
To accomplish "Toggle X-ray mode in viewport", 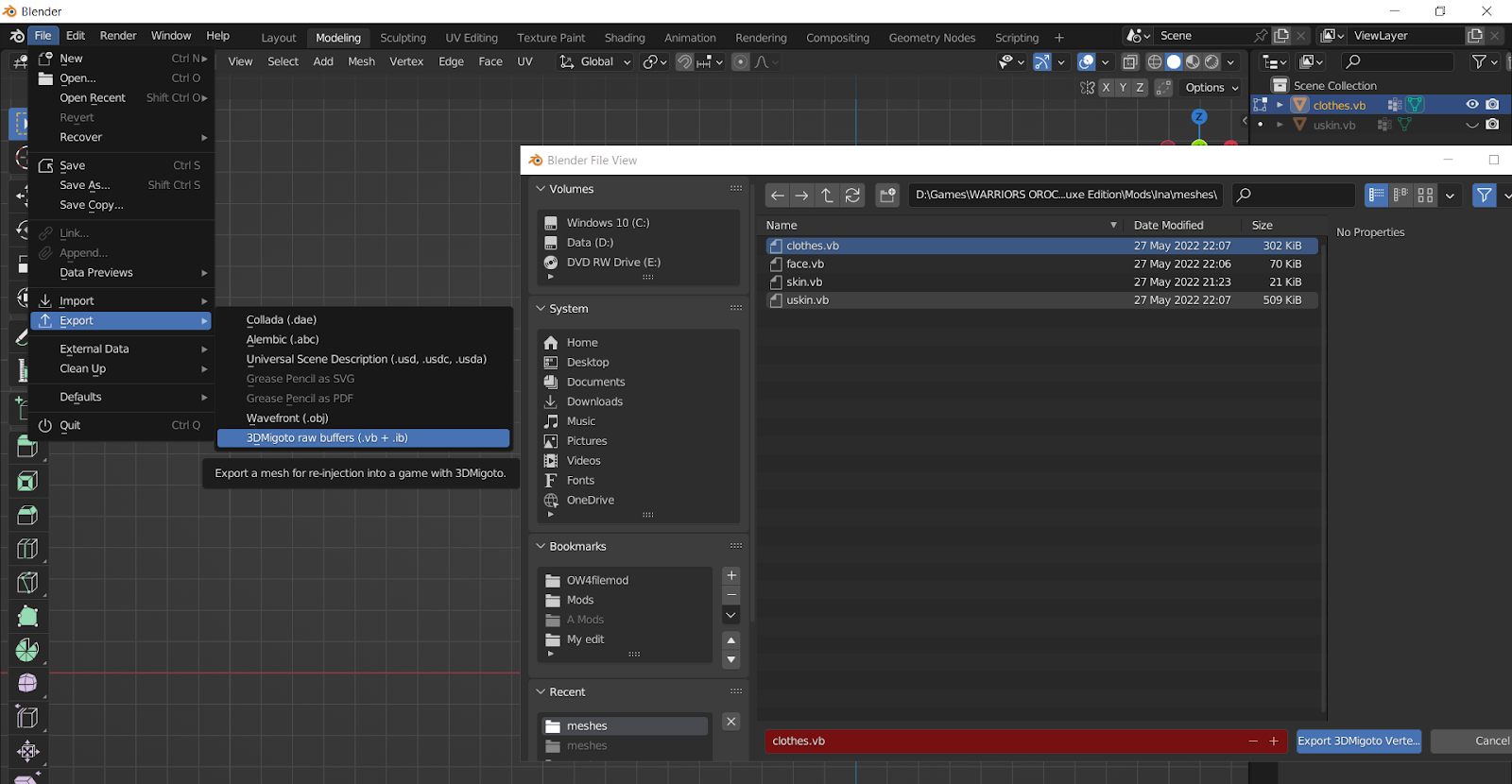I will tap(1130, 62).
